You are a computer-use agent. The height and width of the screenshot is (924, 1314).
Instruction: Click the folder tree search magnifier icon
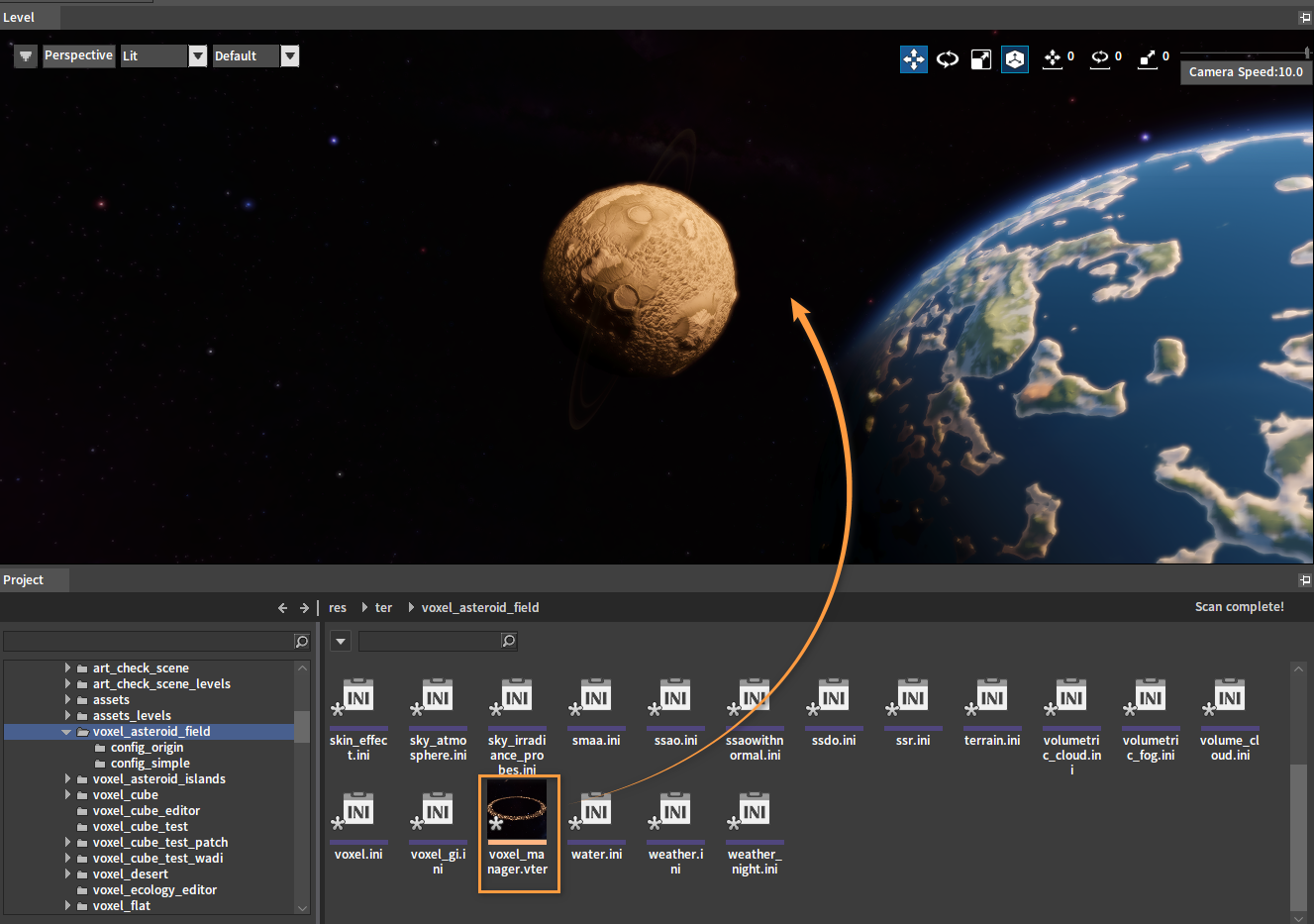(302, 642)
